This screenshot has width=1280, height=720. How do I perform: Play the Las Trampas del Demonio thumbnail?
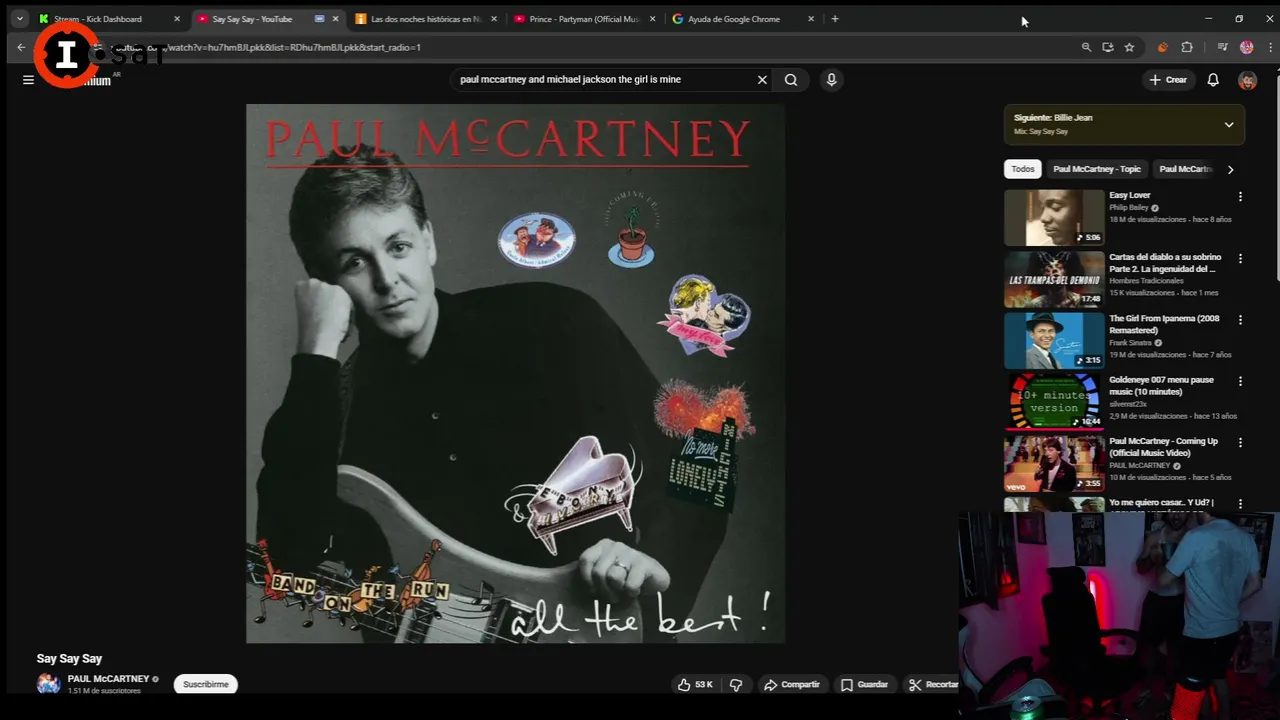(1054, 279)
